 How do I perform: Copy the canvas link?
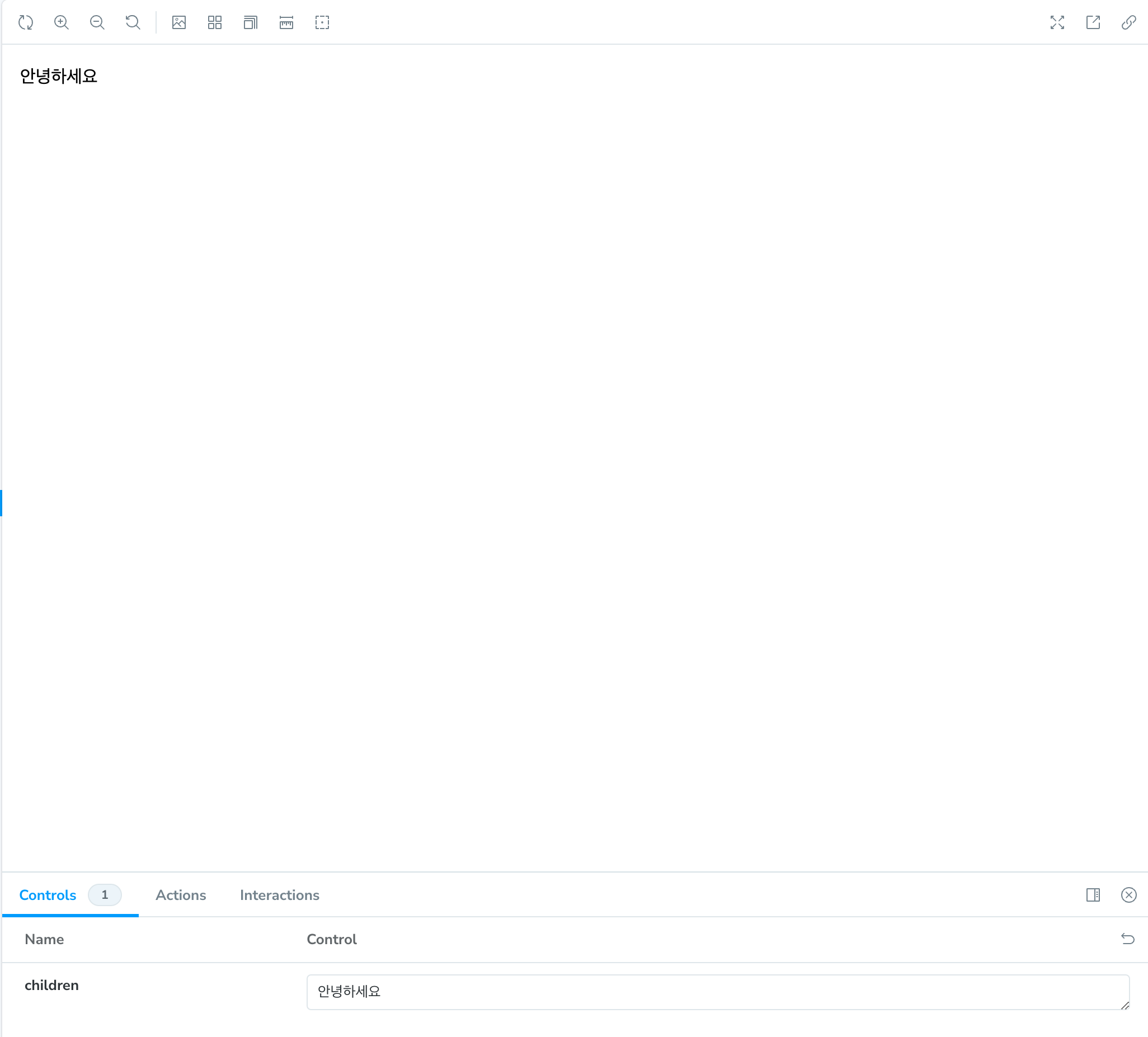[x=1128, y=23]
